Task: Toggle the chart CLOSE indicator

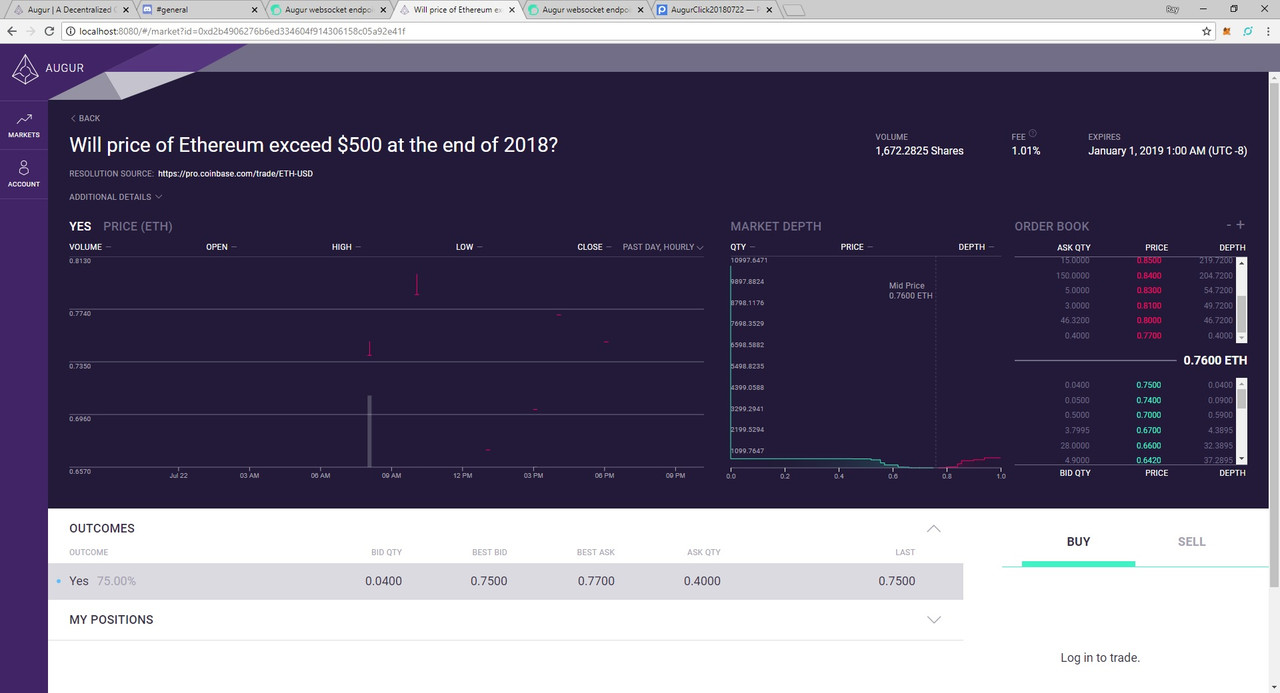Action: click(594, 247)
